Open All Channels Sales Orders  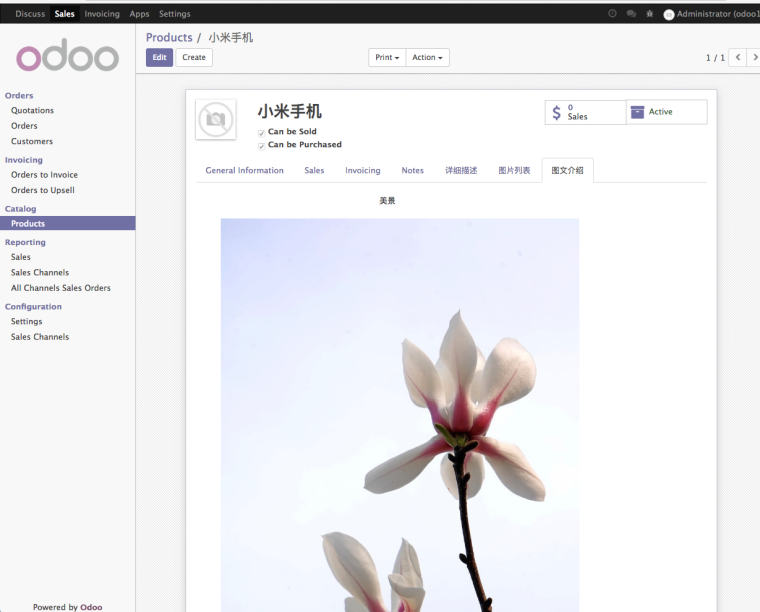click(61, 288)
